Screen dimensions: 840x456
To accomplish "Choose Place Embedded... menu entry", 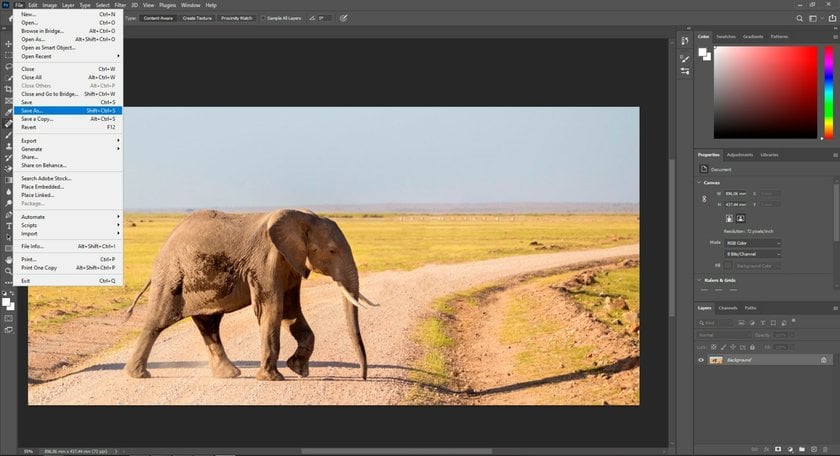I will point(68,187).
